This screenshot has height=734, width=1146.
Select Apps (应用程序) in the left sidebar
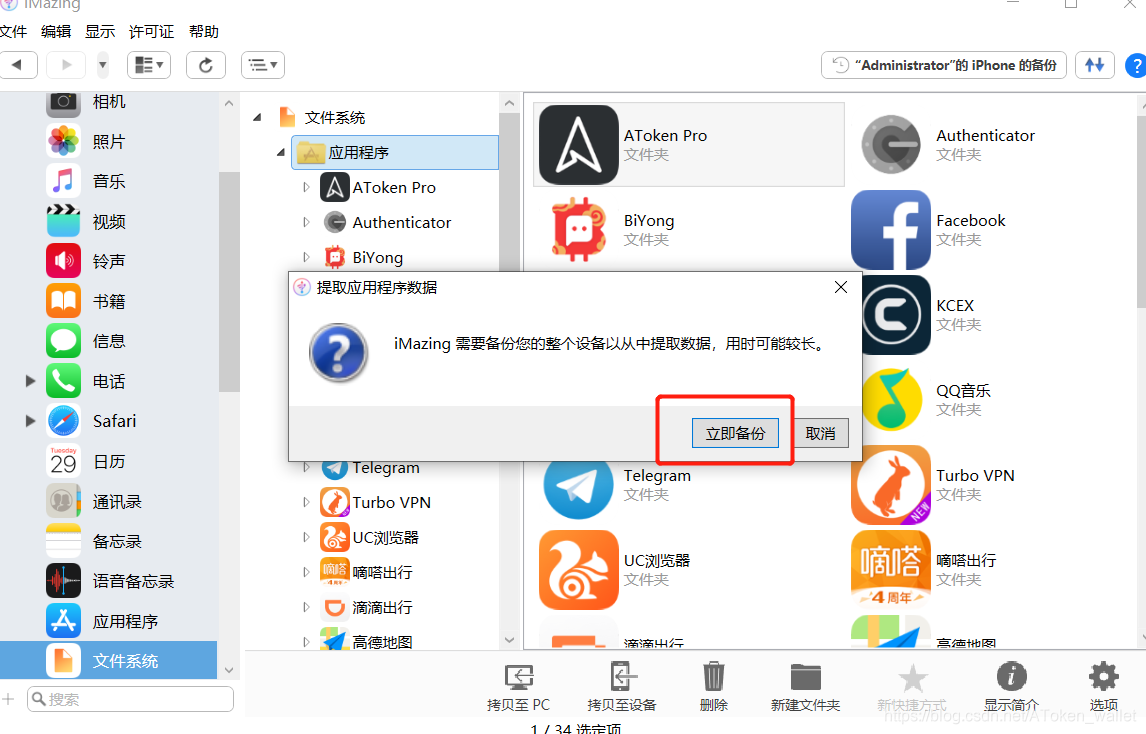pyautogui.click(x=110, y=621)
